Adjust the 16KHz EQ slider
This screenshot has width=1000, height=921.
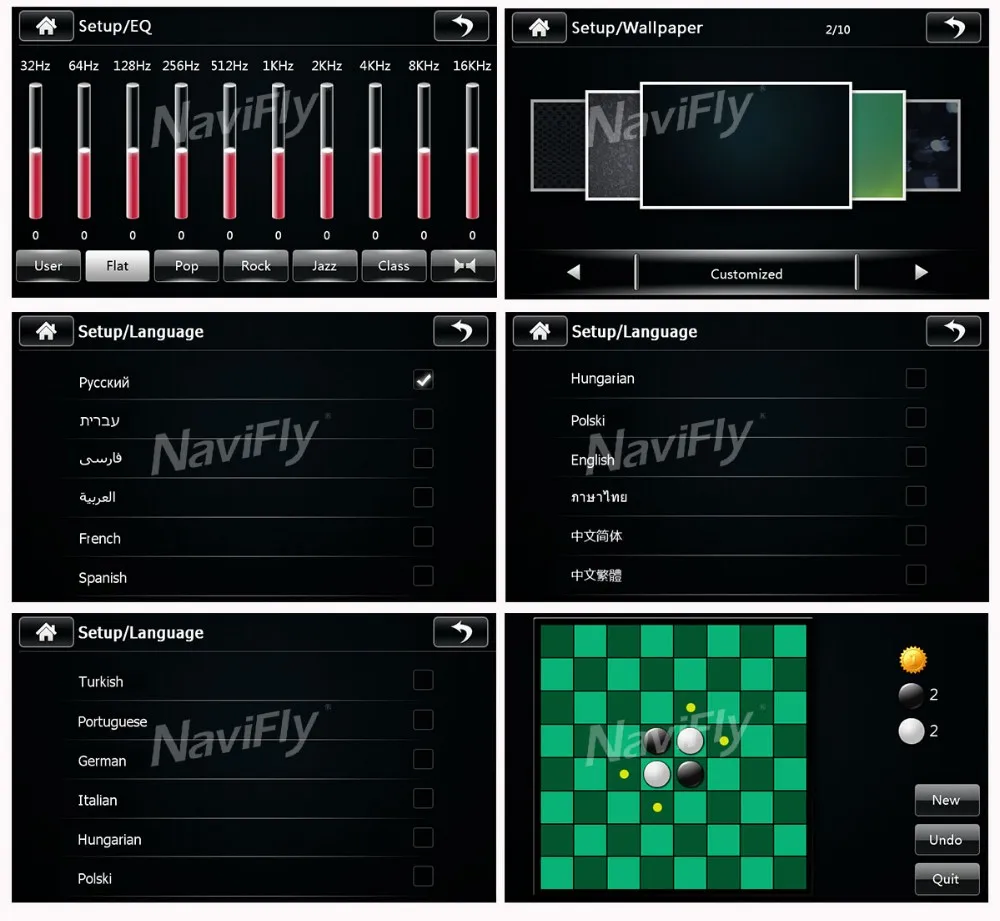(x=472, y=152)
